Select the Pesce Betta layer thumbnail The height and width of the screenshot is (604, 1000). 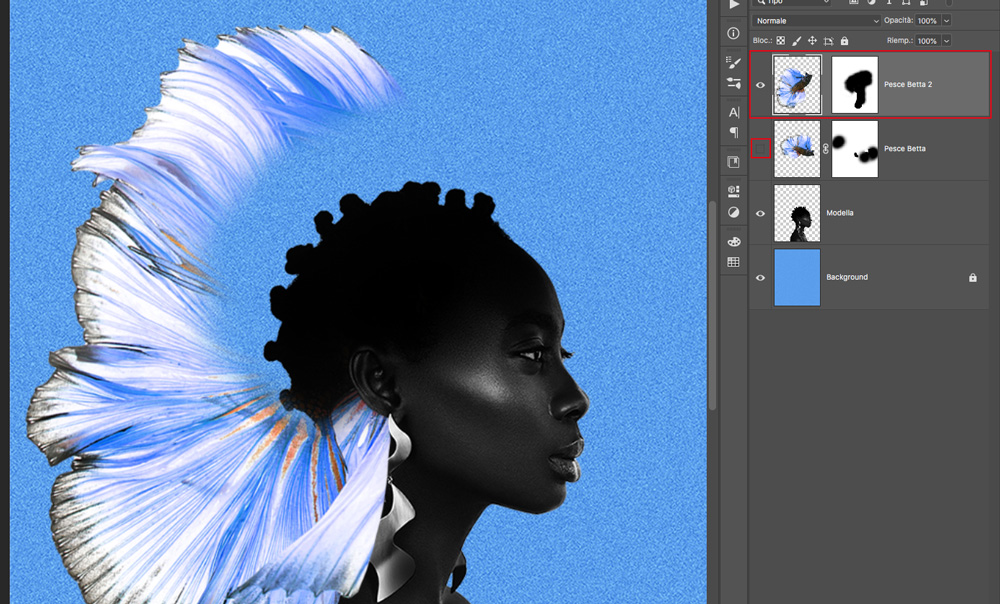click(x=797, y=149)
